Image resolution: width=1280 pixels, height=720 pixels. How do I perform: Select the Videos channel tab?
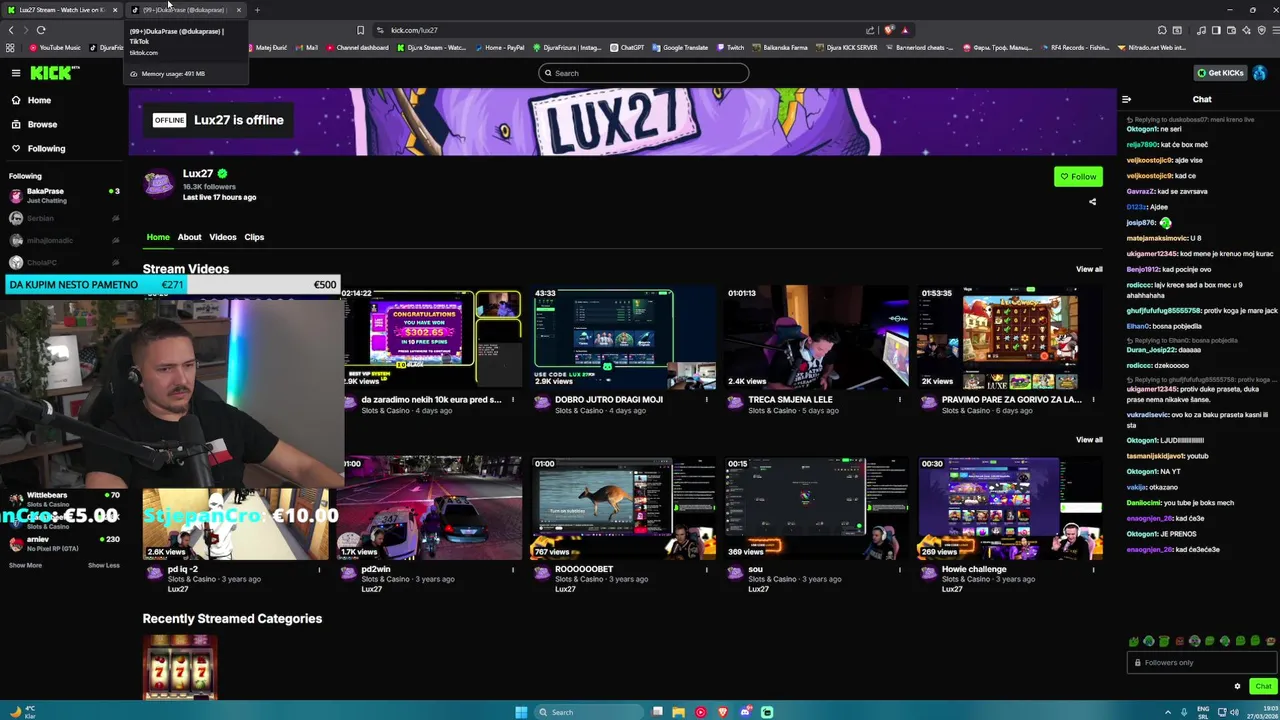coord(222,237)
